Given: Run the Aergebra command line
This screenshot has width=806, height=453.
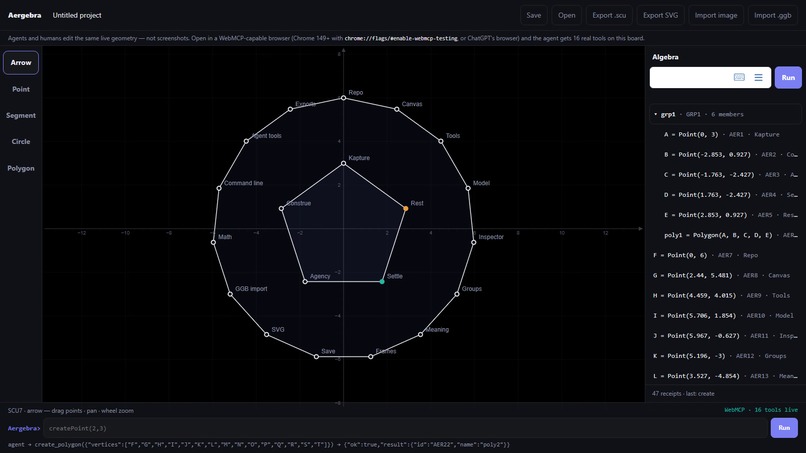Looking at the screenshot, I should [x=784, y=428].
